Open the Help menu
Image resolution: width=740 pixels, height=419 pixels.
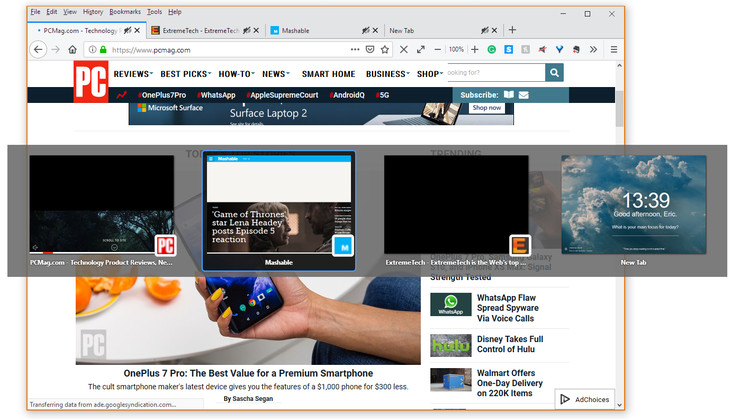[175, 12]
